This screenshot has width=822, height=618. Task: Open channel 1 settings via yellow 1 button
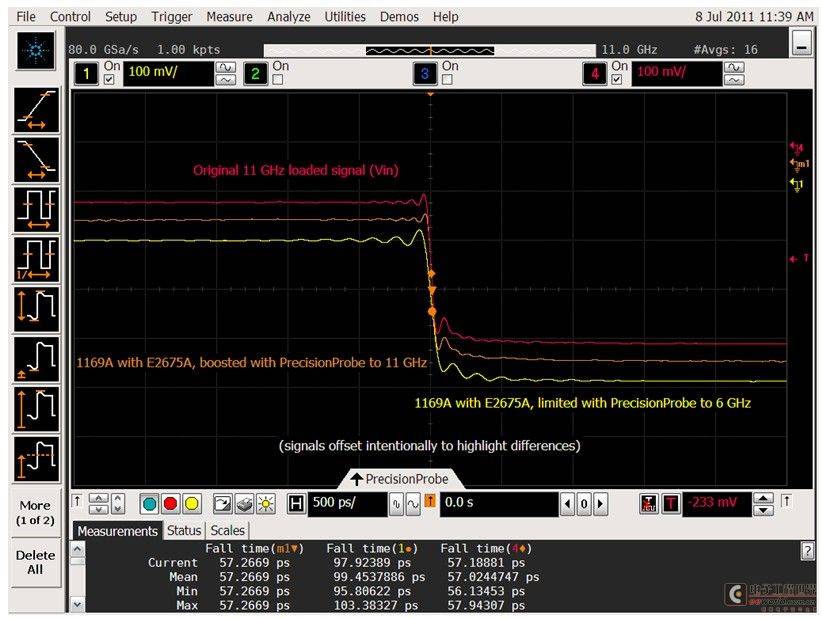[x=86, y=73]
